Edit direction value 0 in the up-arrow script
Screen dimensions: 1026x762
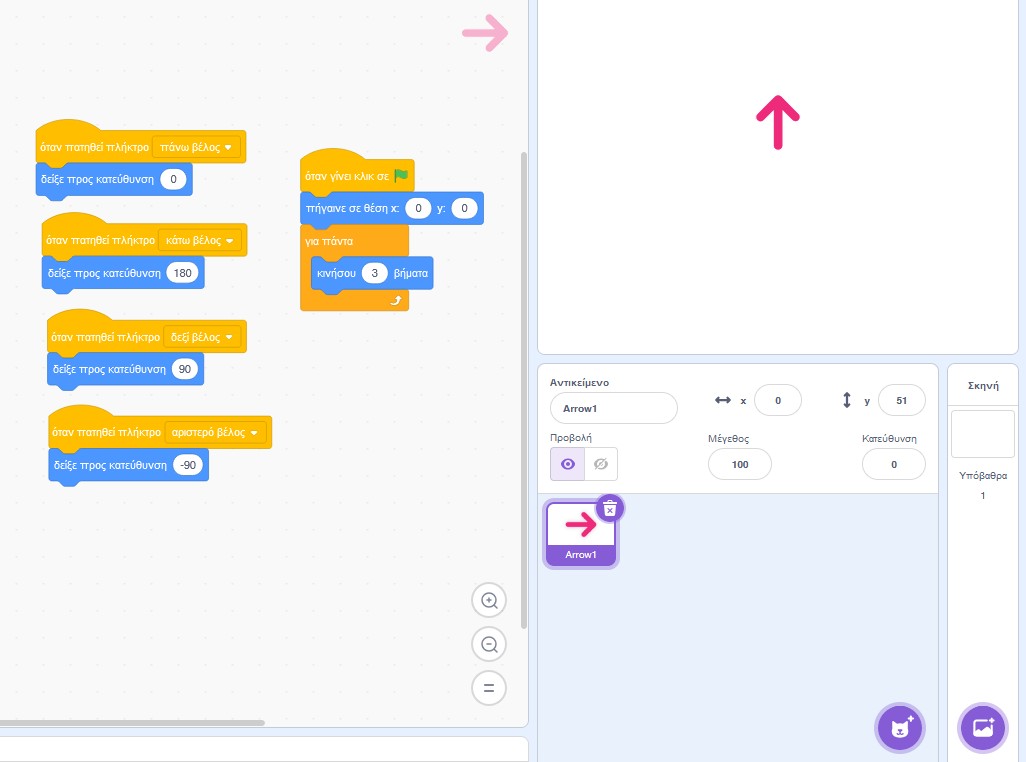pyautogui.click(x=173, y=179)
